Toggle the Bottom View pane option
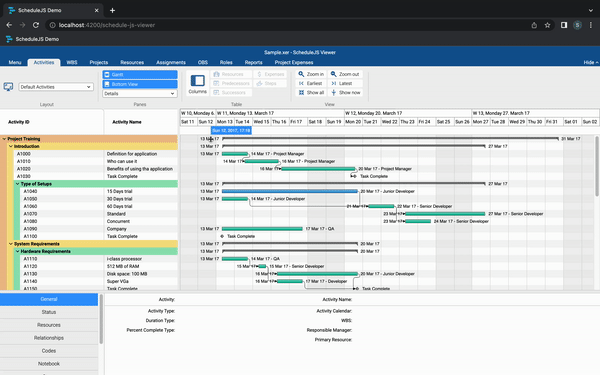Screen dimensions: 600x375 pos(140,84)
